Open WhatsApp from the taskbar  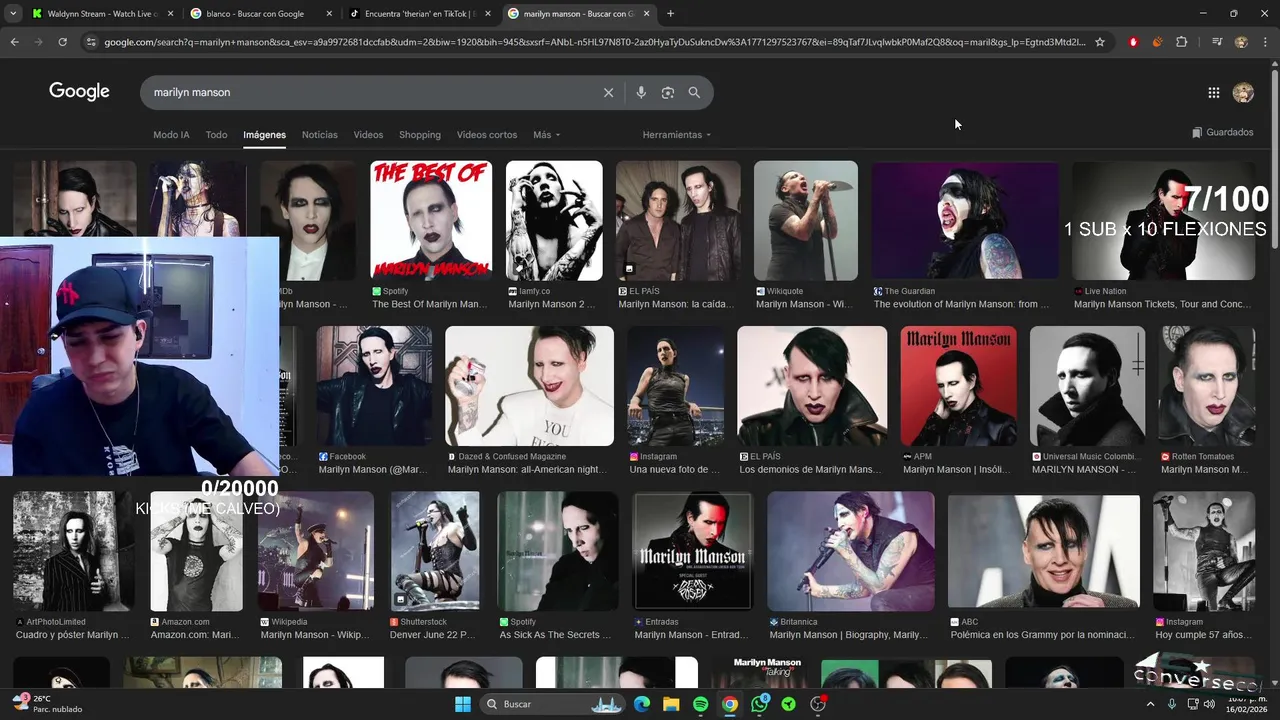pyautogui.click(x=760, y=704)
